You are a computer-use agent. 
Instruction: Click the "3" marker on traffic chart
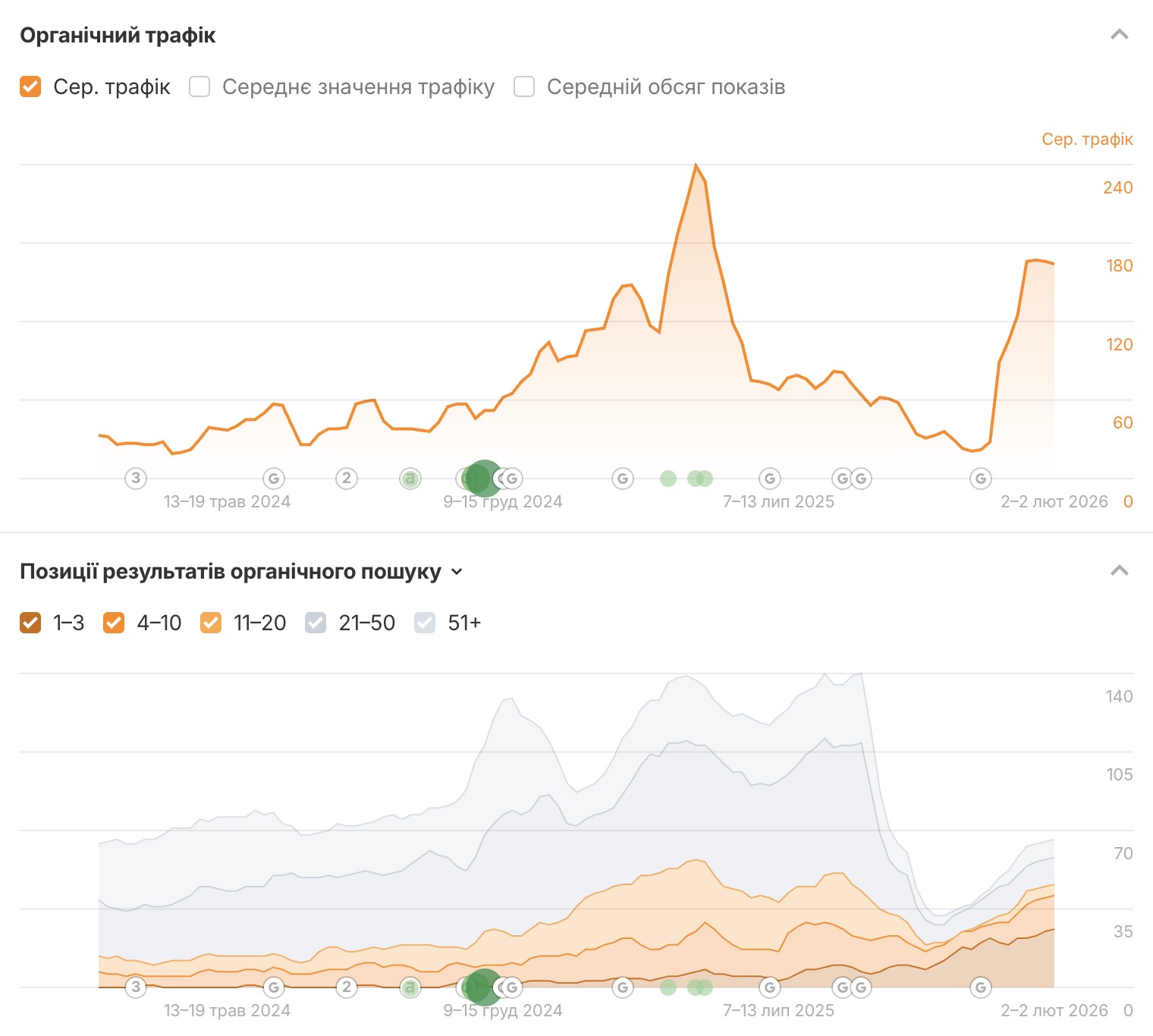136,478
